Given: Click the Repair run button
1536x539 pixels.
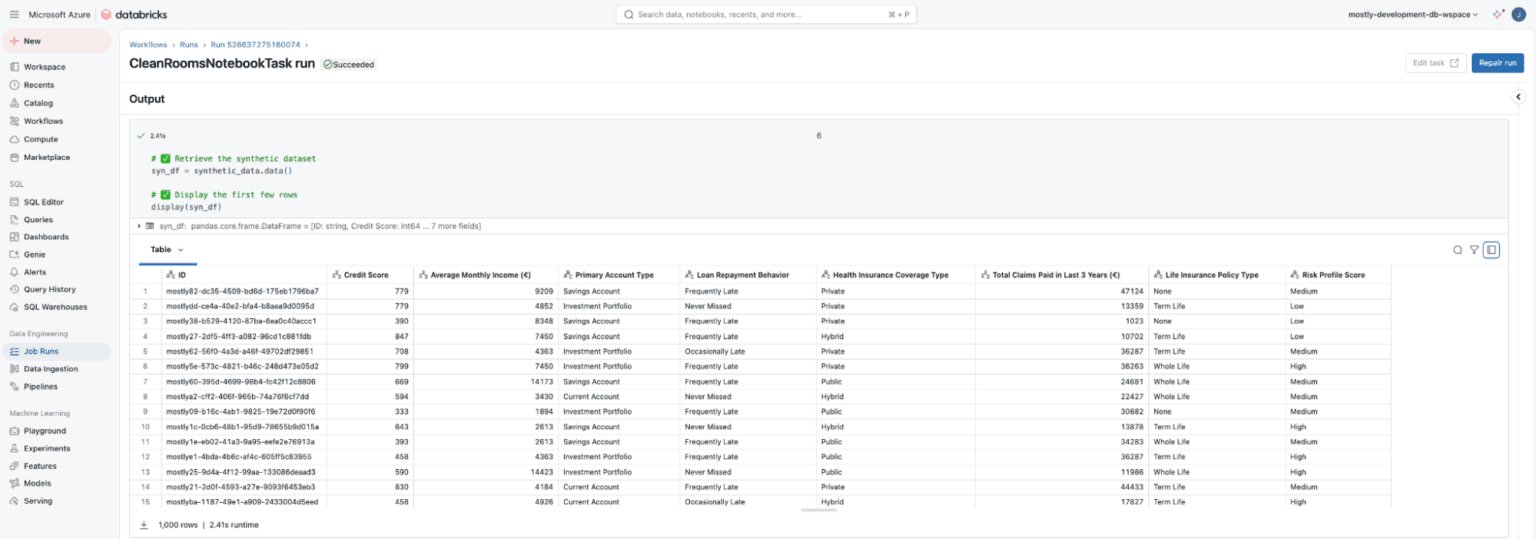Looking at the screenshot, I should tap(1497, 63).
